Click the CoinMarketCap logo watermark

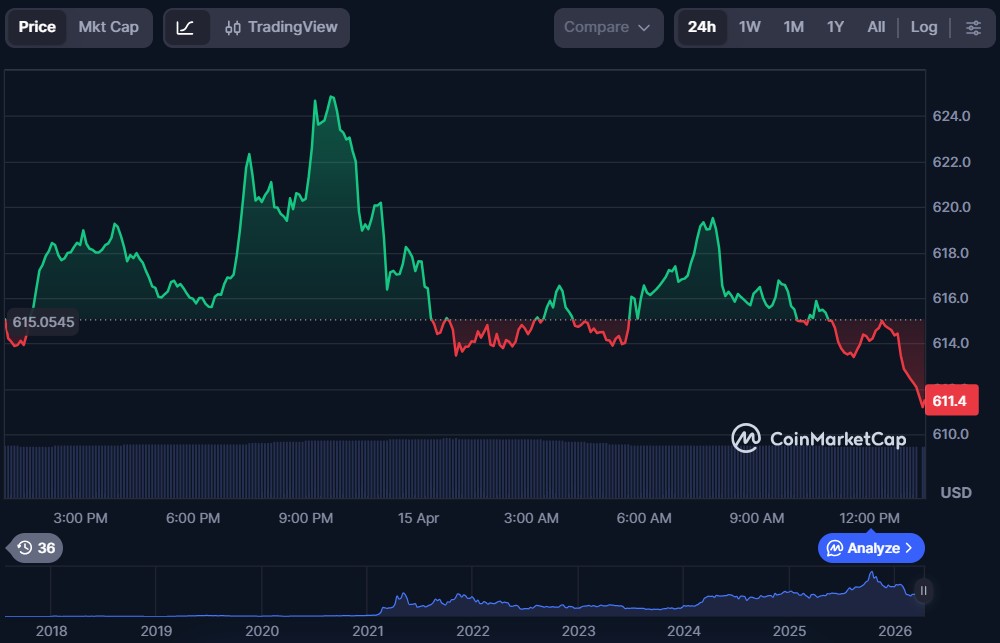point(819,438)
